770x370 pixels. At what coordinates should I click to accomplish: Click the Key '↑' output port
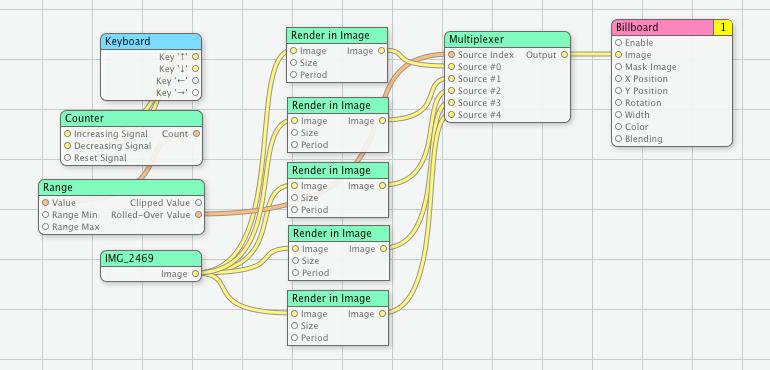(x=195, y=57)
